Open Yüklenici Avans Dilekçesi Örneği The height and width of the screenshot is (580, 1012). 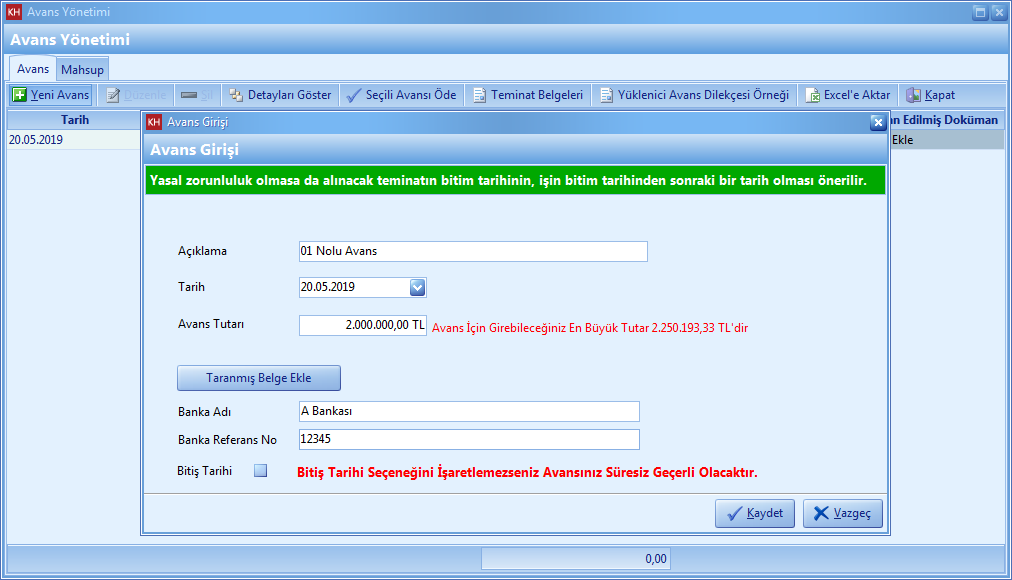(x=694, y=95)
